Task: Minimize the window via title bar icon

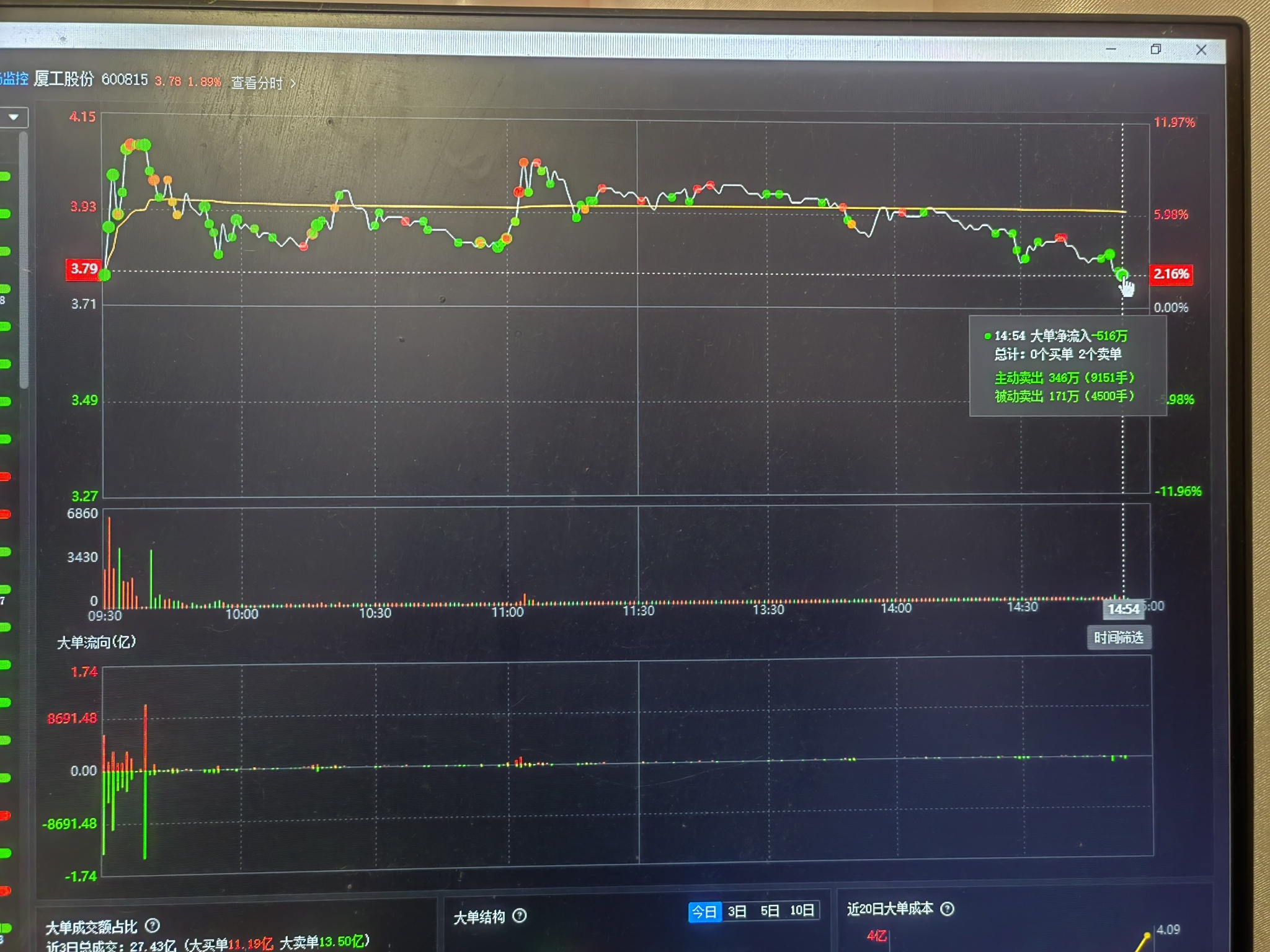Action: tap(1111, 49)
